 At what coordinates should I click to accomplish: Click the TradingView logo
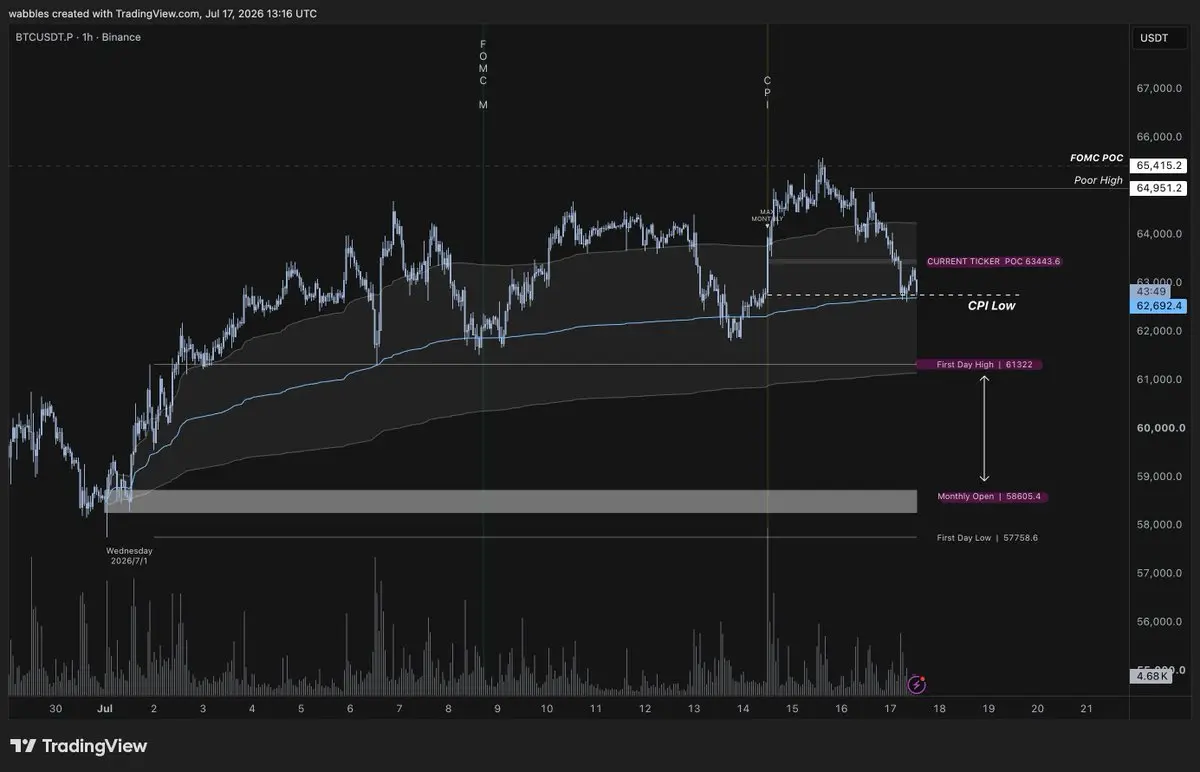(79, 746)
